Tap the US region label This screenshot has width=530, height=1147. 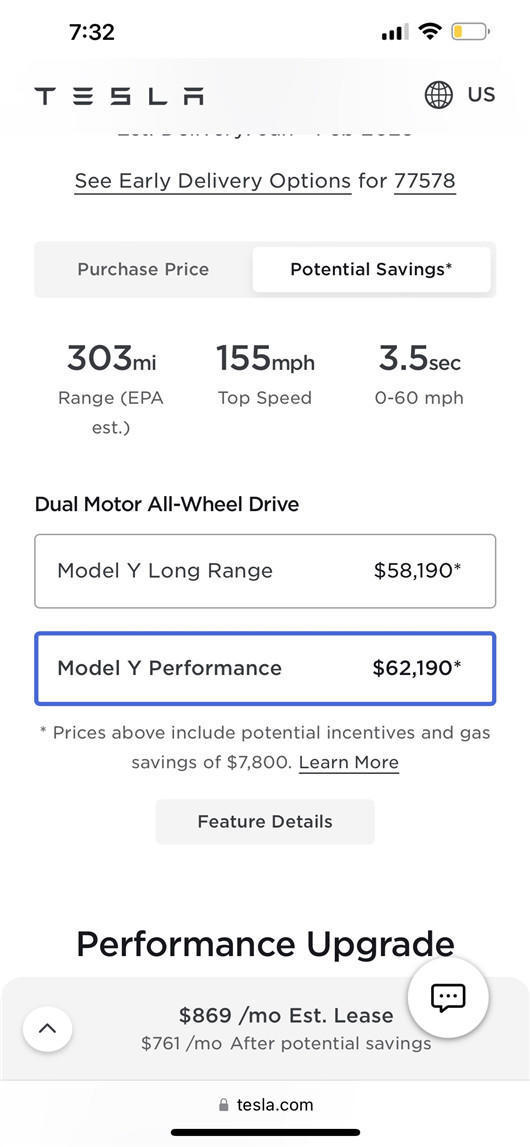(x=481, y=95)
